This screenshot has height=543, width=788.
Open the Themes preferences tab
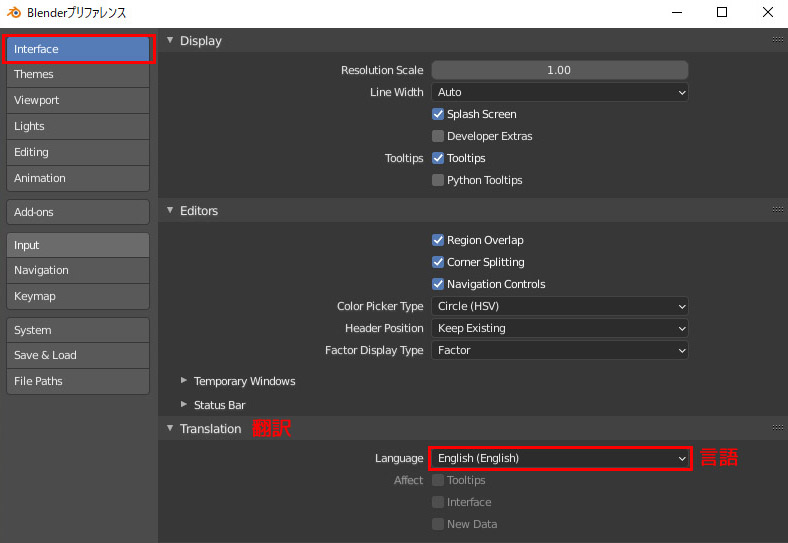click(78, 74)
